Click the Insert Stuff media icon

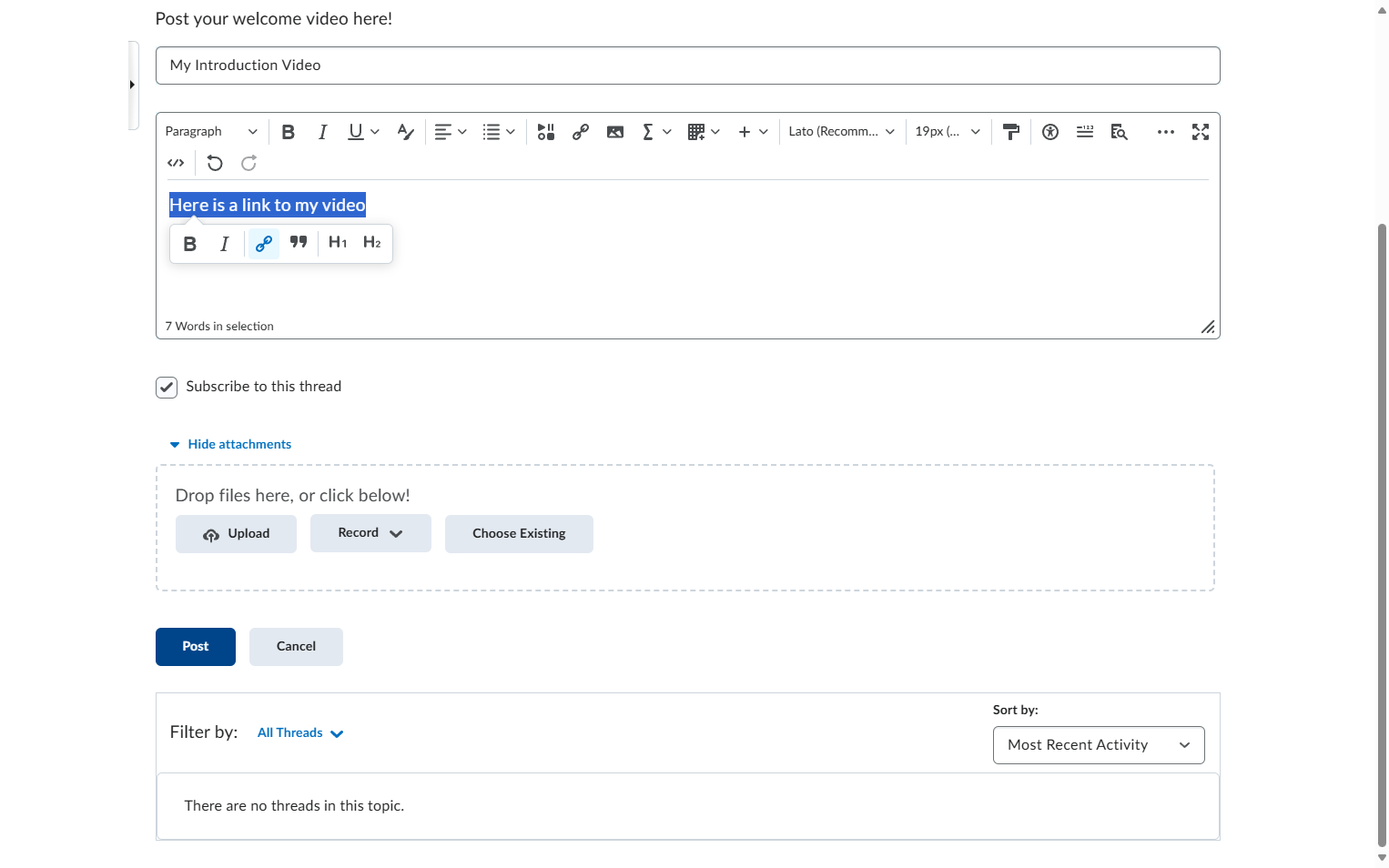click(546, 132)
